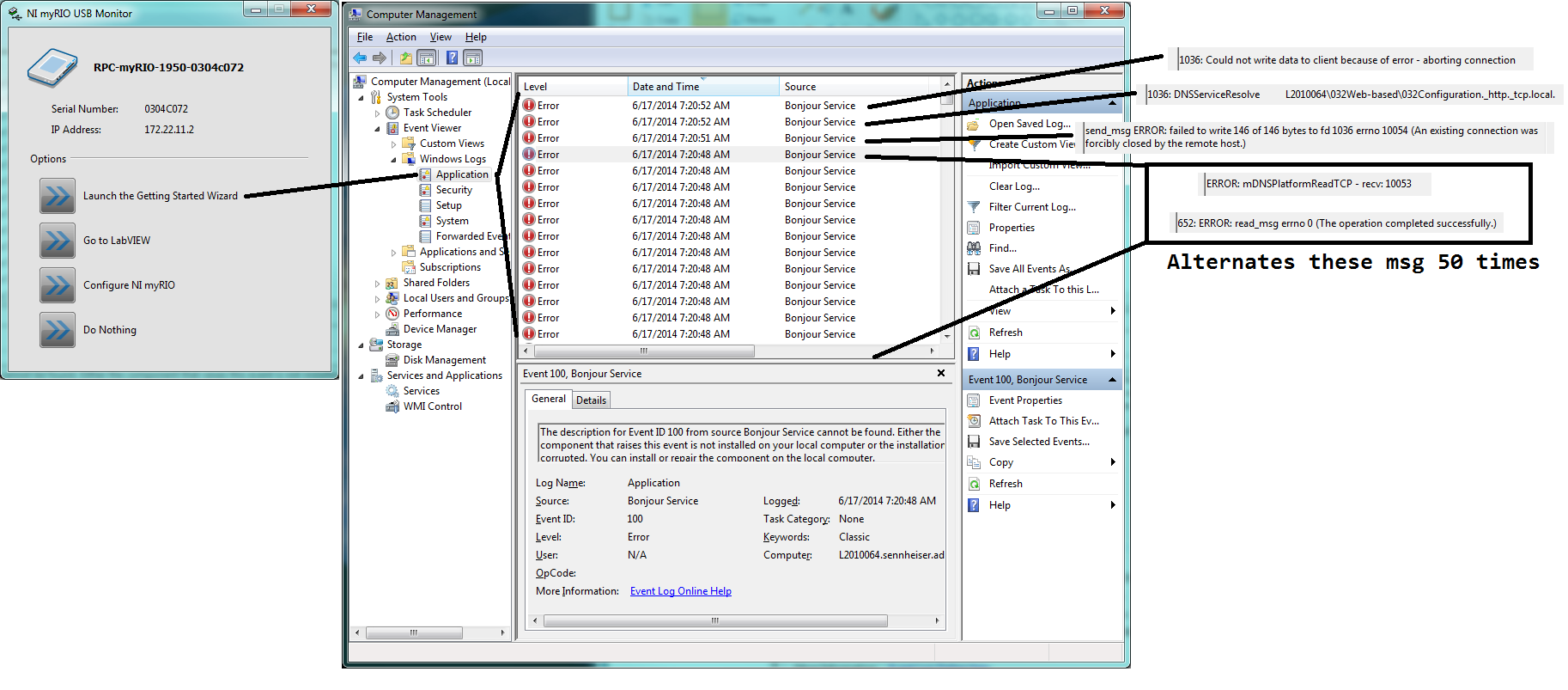Viewport: 1568px width, 690px height.
Task: Switch to the Details tab
Action: click(x=591, y=400)
